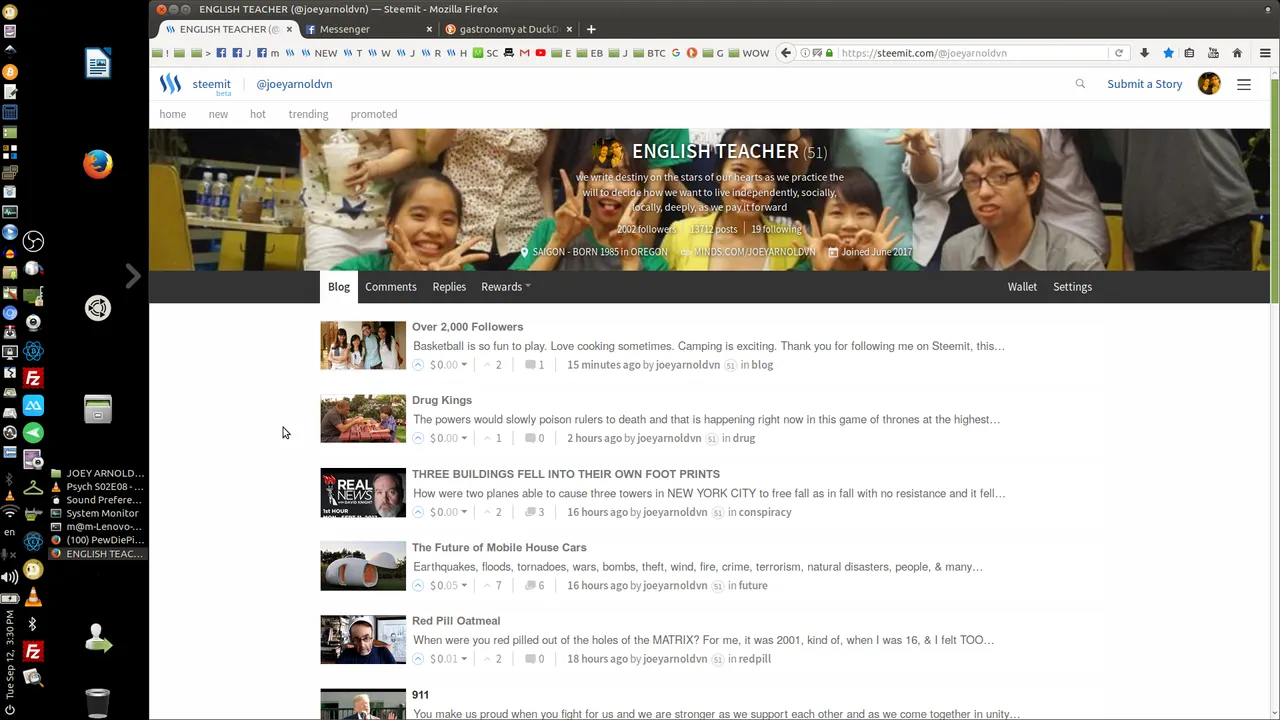Screen dimensions: 1280x720
Task: Open the Settings tab
Action: tap(1072, 287)
